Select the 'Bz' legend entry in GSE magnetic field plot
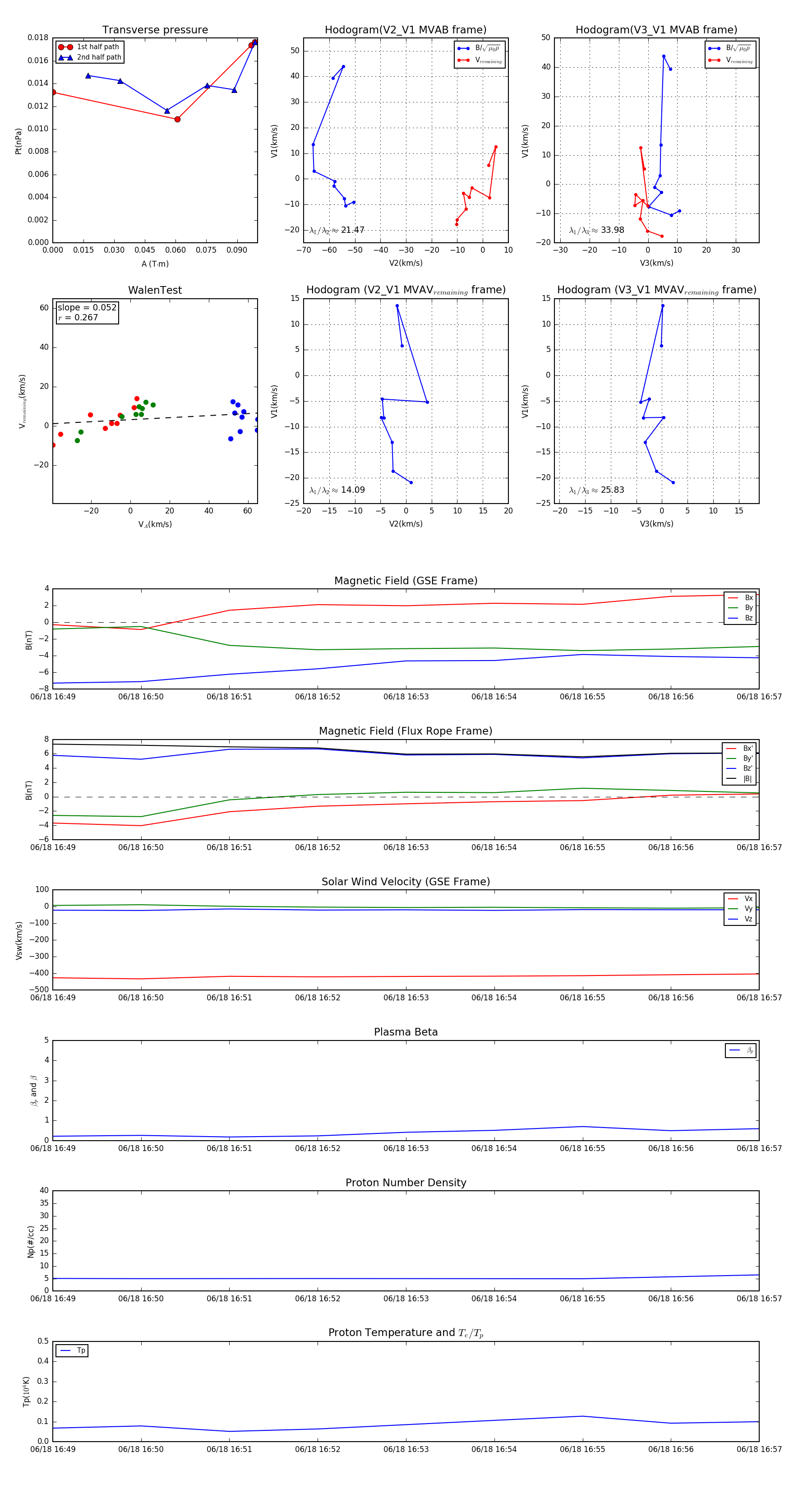Screen dimensions: 812x1489 click(740, 618)
